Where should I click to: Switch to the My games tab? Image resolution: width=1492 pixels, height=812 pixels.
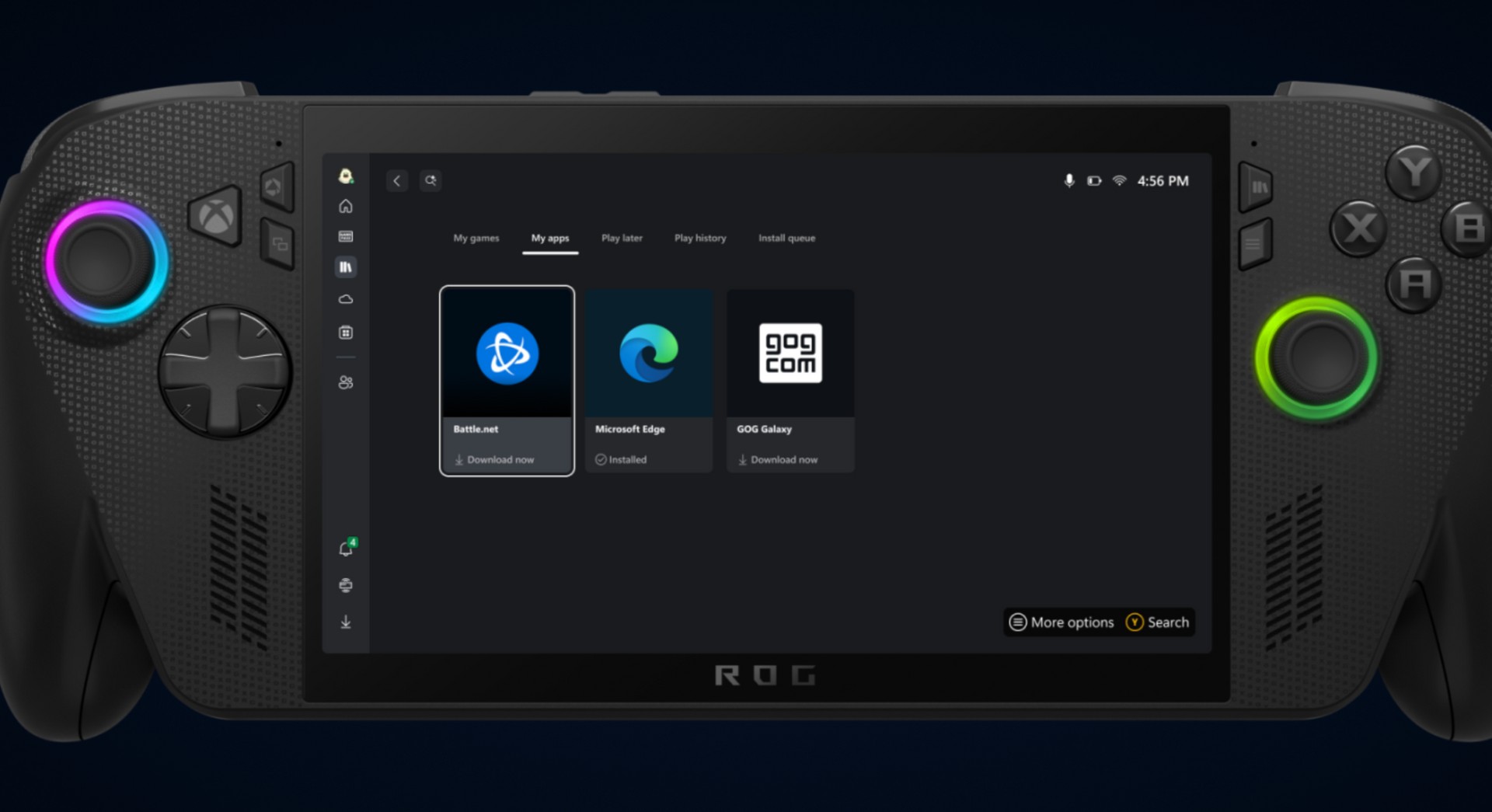click(476, 238)
